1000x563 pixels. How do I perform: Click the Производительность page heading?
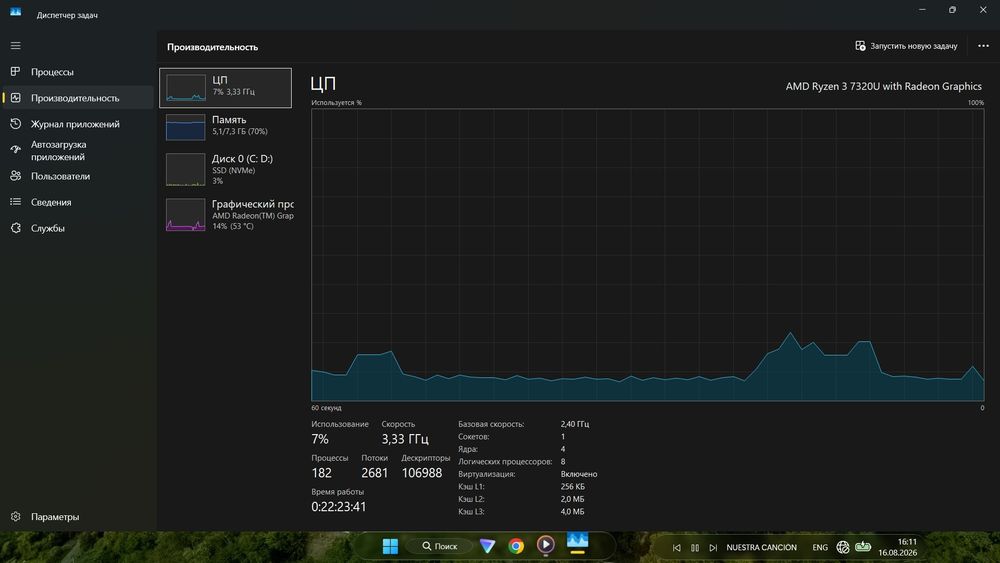click(212, 47)
